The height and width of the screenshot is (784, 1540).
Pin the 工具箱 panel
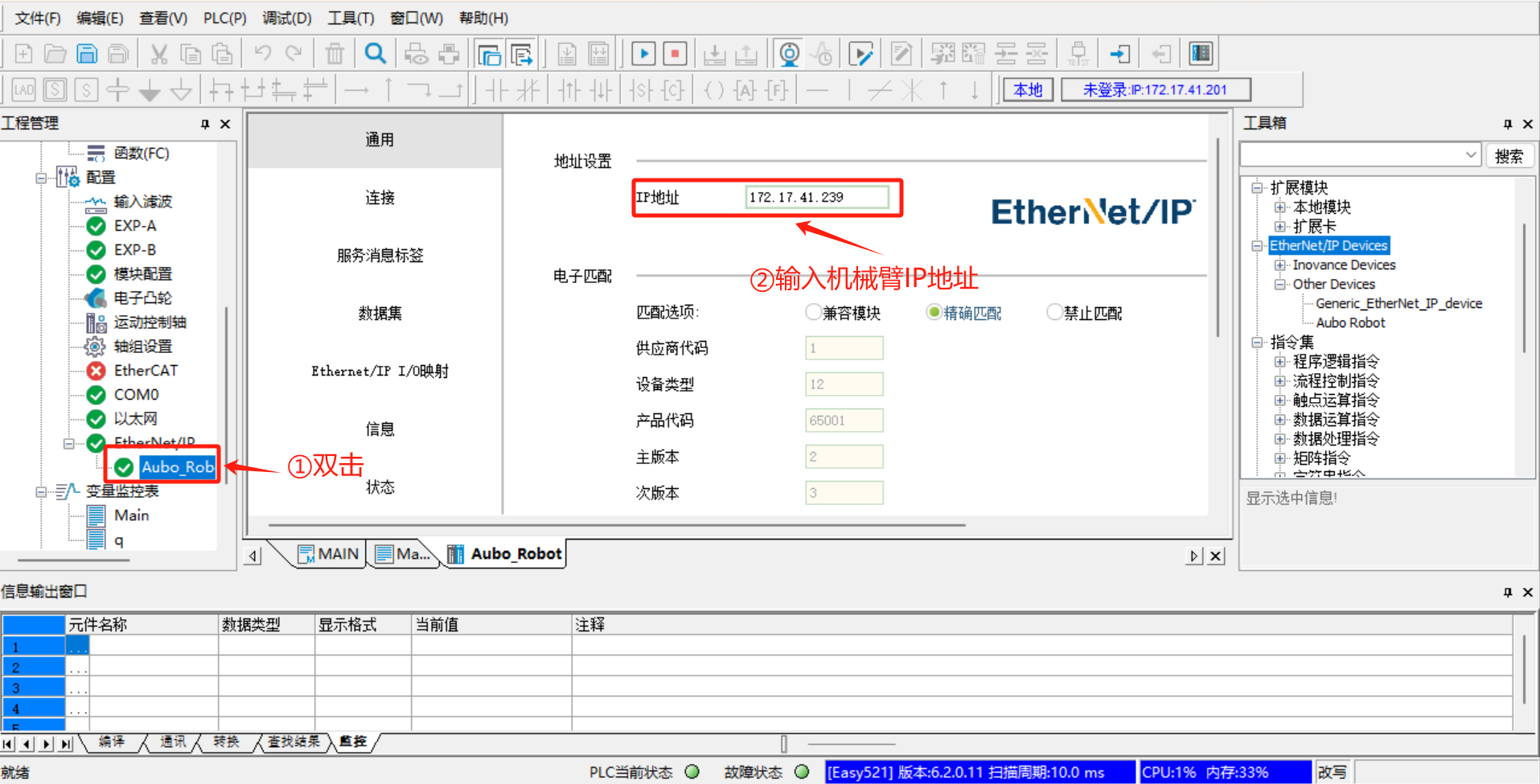1507,124
